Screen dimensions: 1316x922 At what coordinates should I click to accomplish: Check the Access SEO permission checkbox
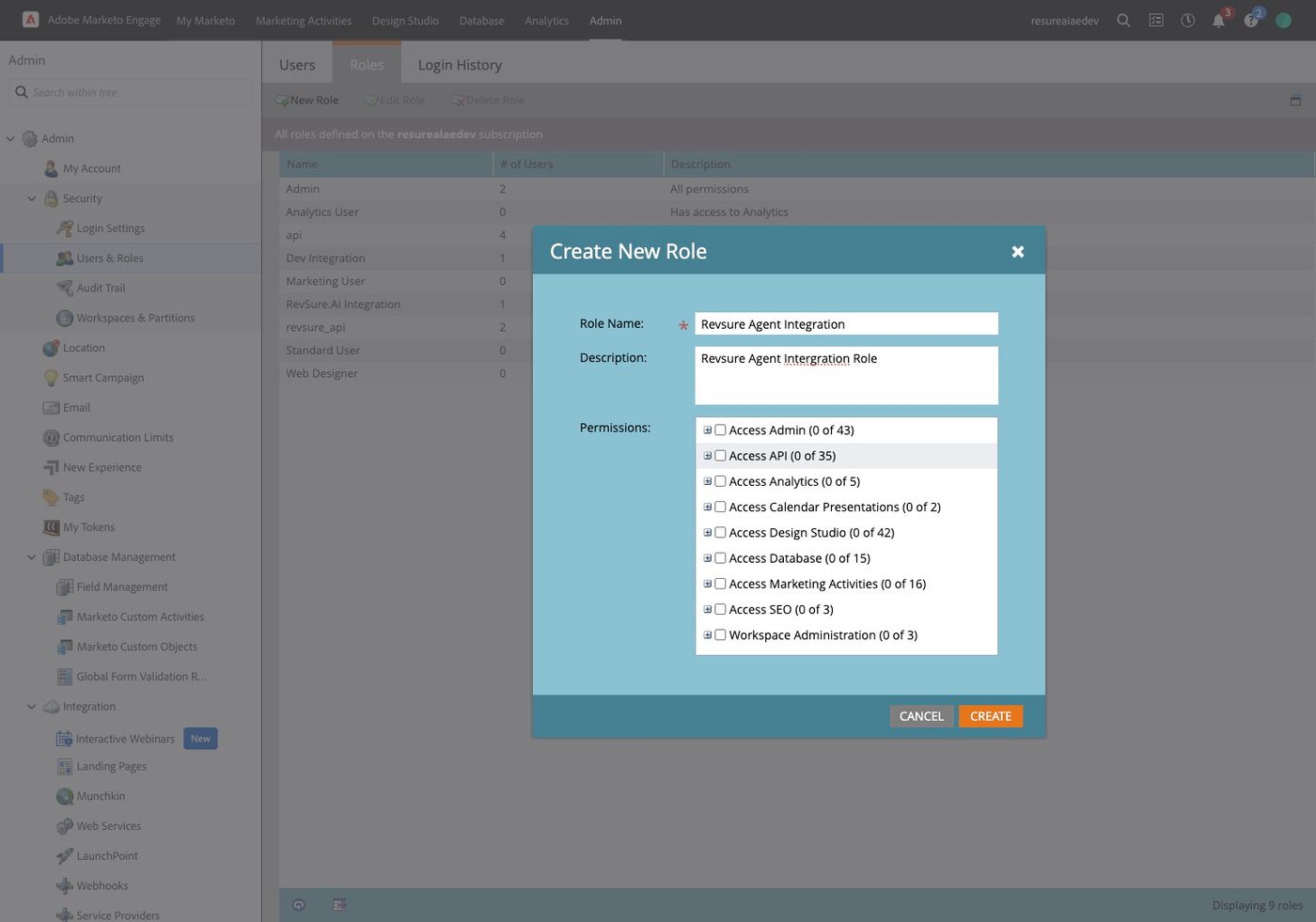tap(720, 609)
